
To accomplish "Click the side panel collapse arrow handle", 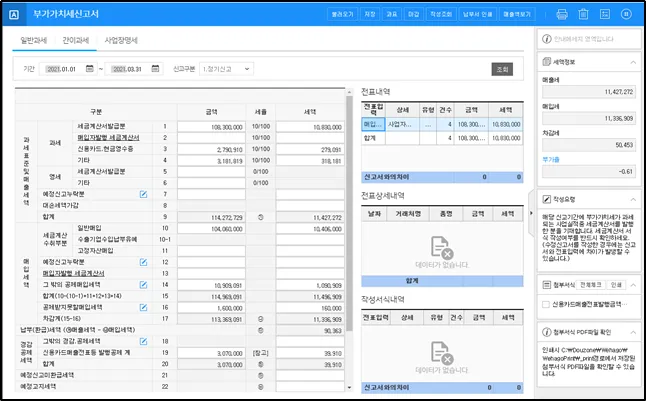I will coord(531,213).
